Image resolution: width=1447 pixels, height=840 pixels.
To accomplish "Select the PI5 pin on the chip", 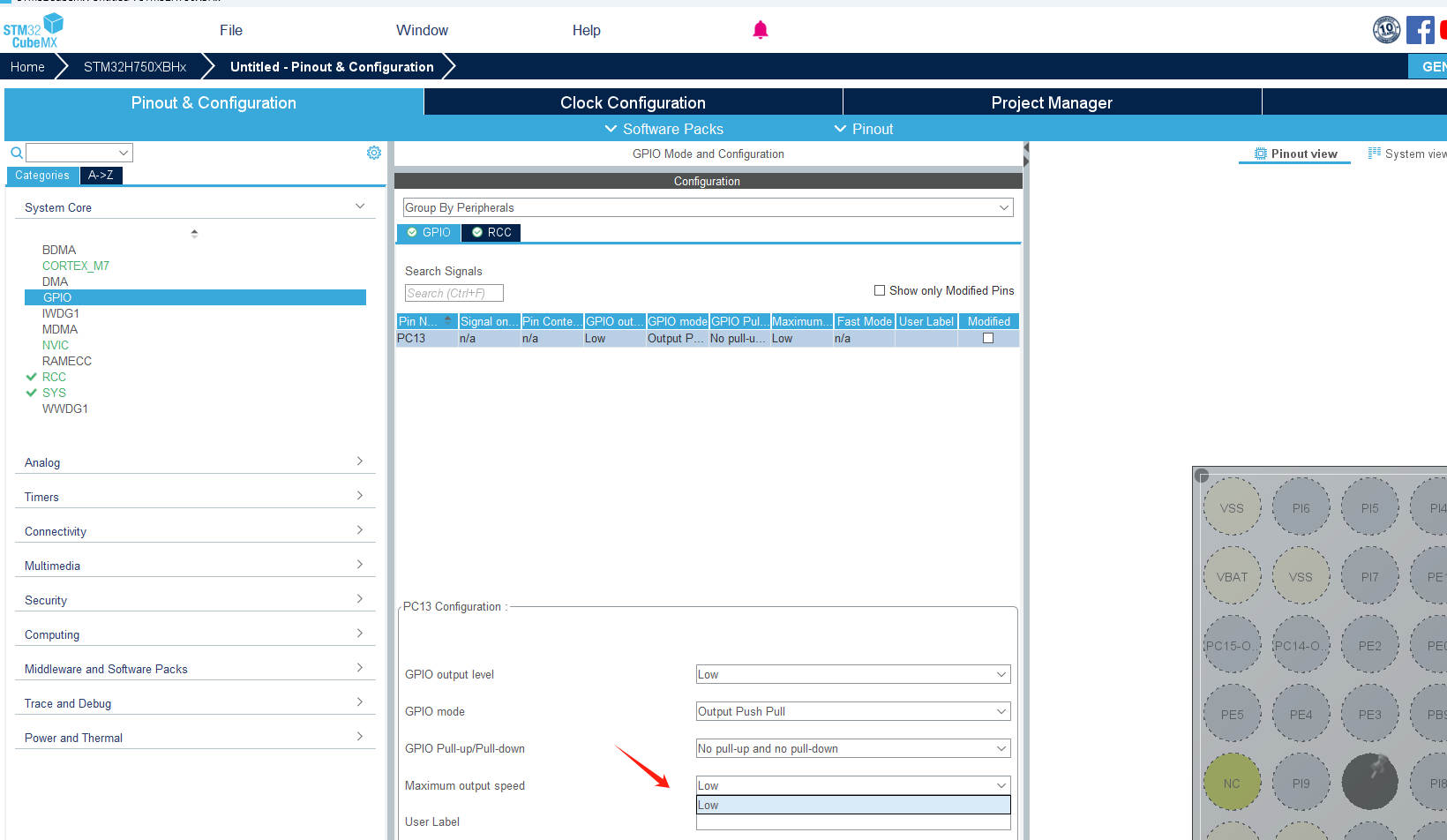I will pyautogui.click(x=1370, y=508).
